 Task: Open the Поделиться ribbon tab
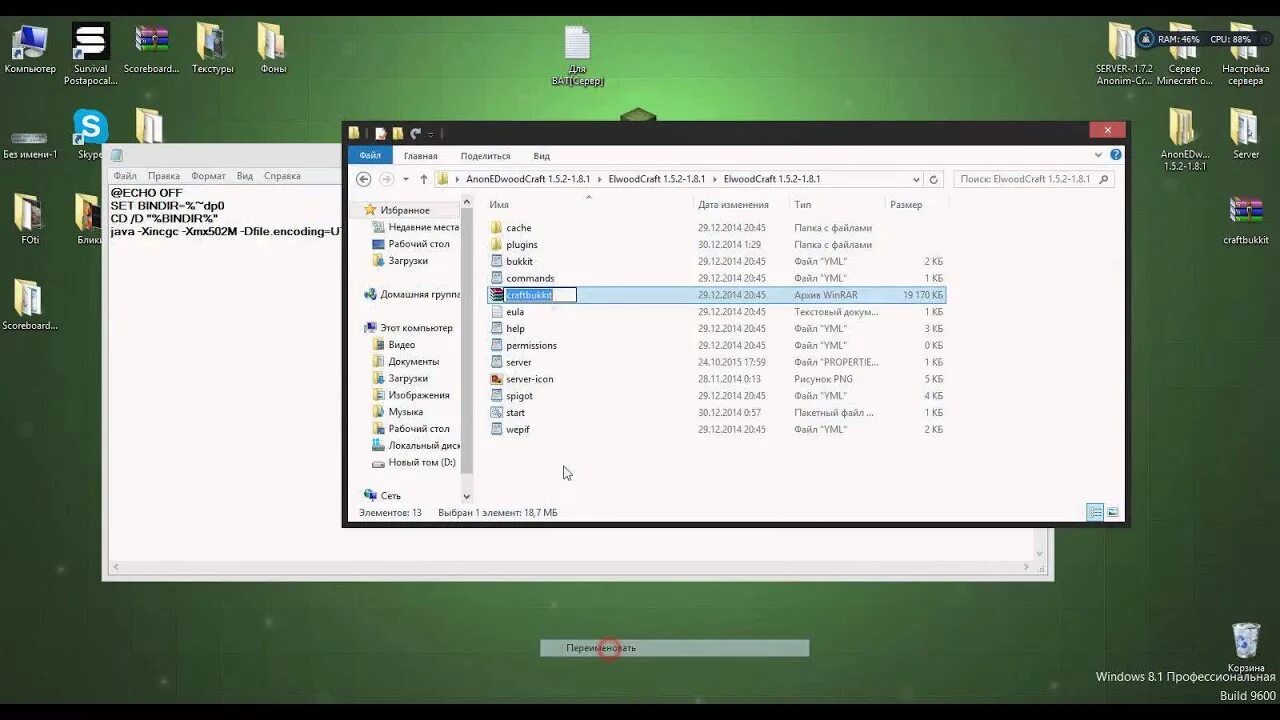pos(485,156)
